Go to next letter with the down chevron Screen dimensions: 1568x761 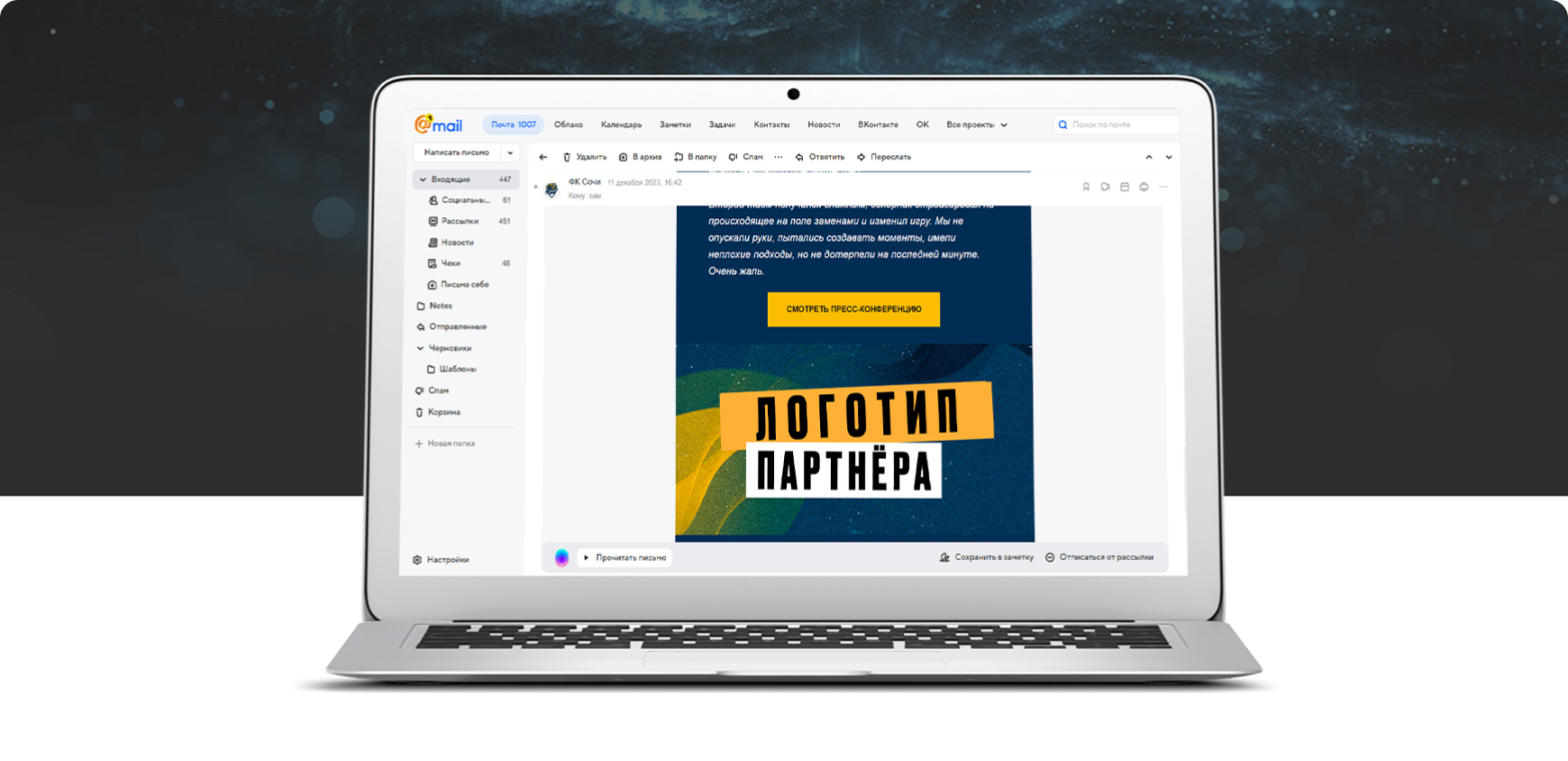click(x=1169, y=157)
